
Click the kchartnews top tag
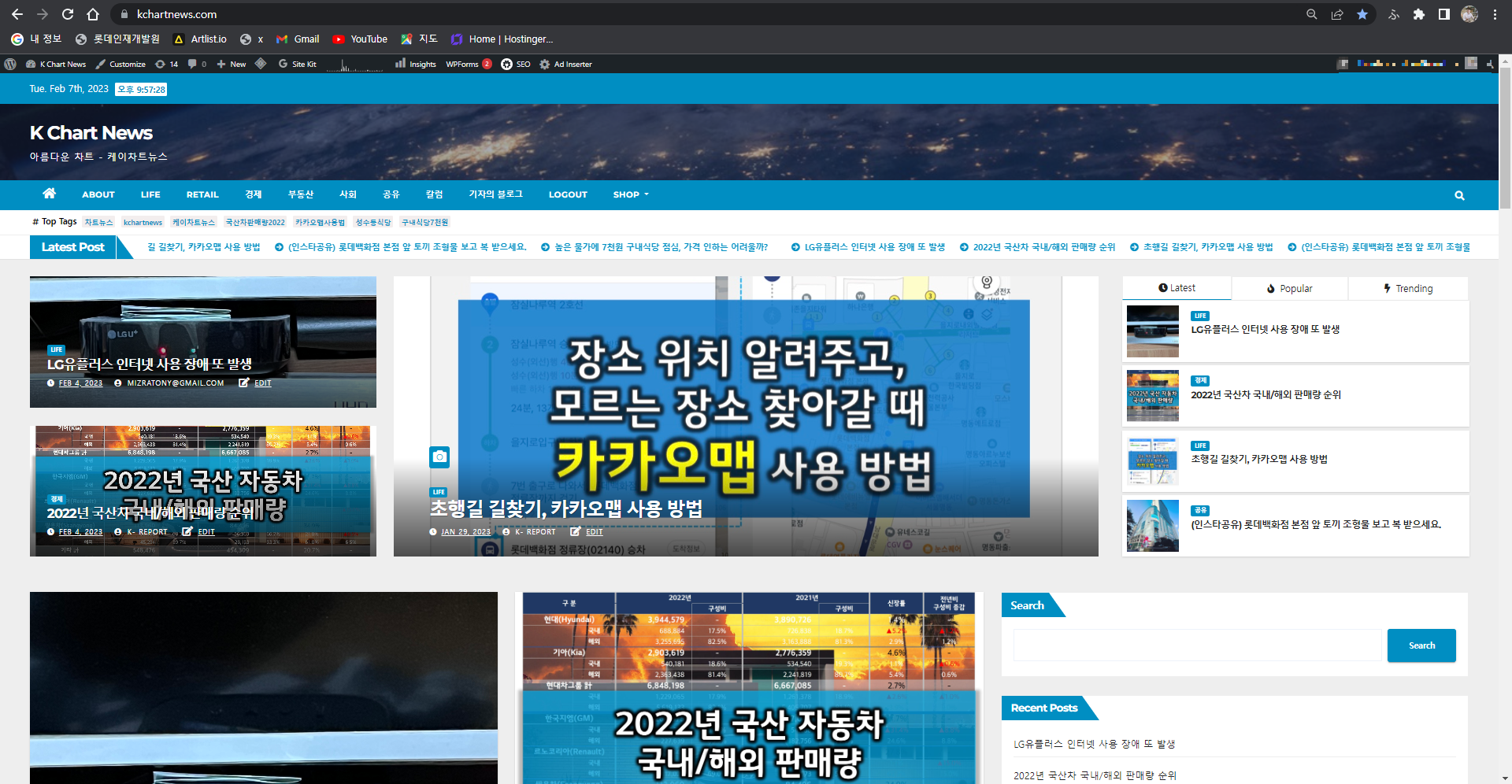coord(143,223)
